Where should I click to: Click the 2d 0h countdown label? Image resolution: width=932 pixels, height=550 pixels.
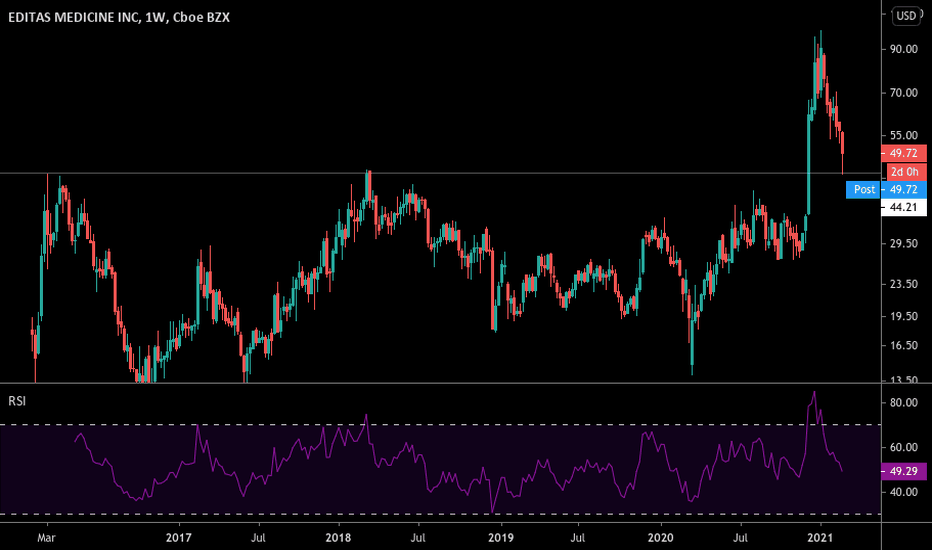pyautogui.click(x=906, y=172)
